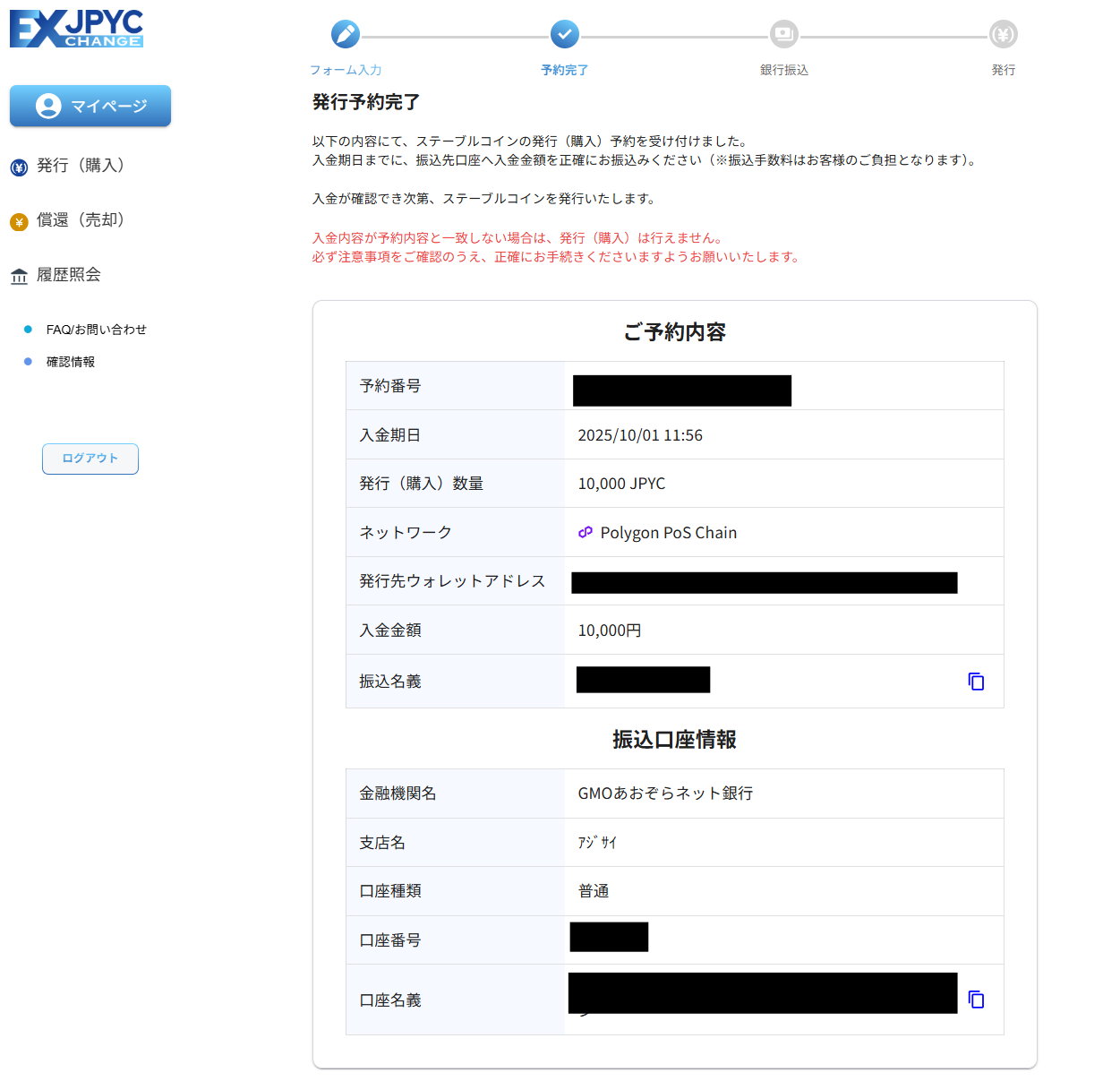1120x1081 pixels.
Task: Click the 入金期日 value 2025/10/01 11:56
Action: pos(641,435)
